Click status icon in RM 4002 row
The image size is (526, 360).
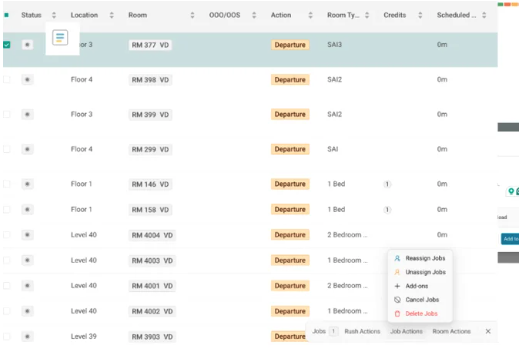[28, 311]
